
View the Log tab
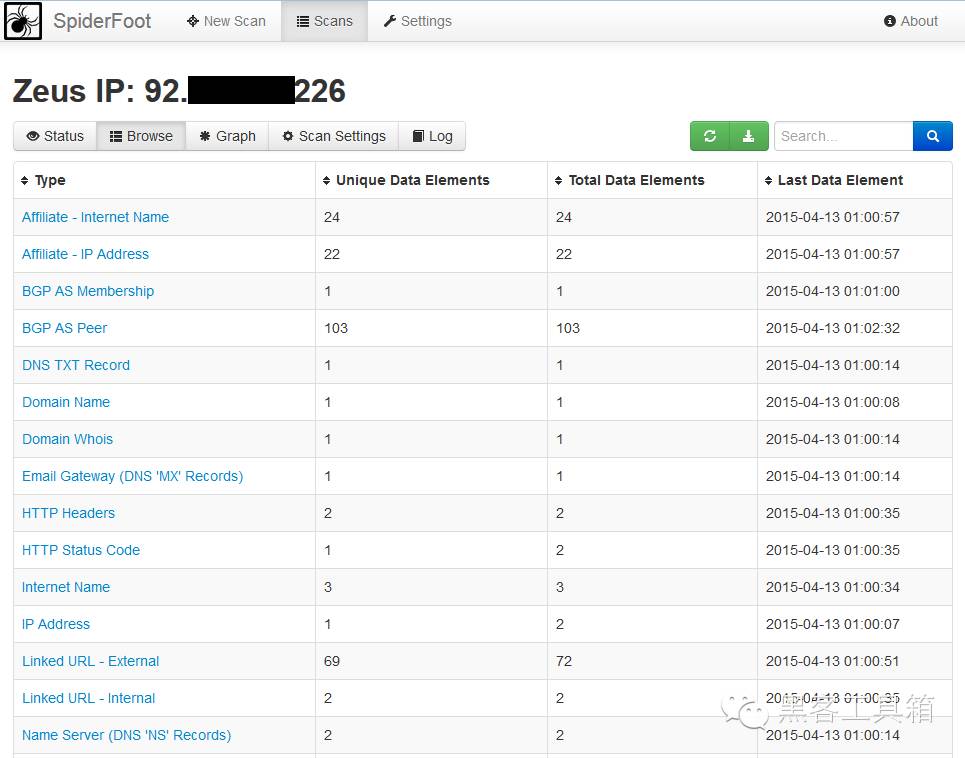pyautogui.click(x=432, y=136)
